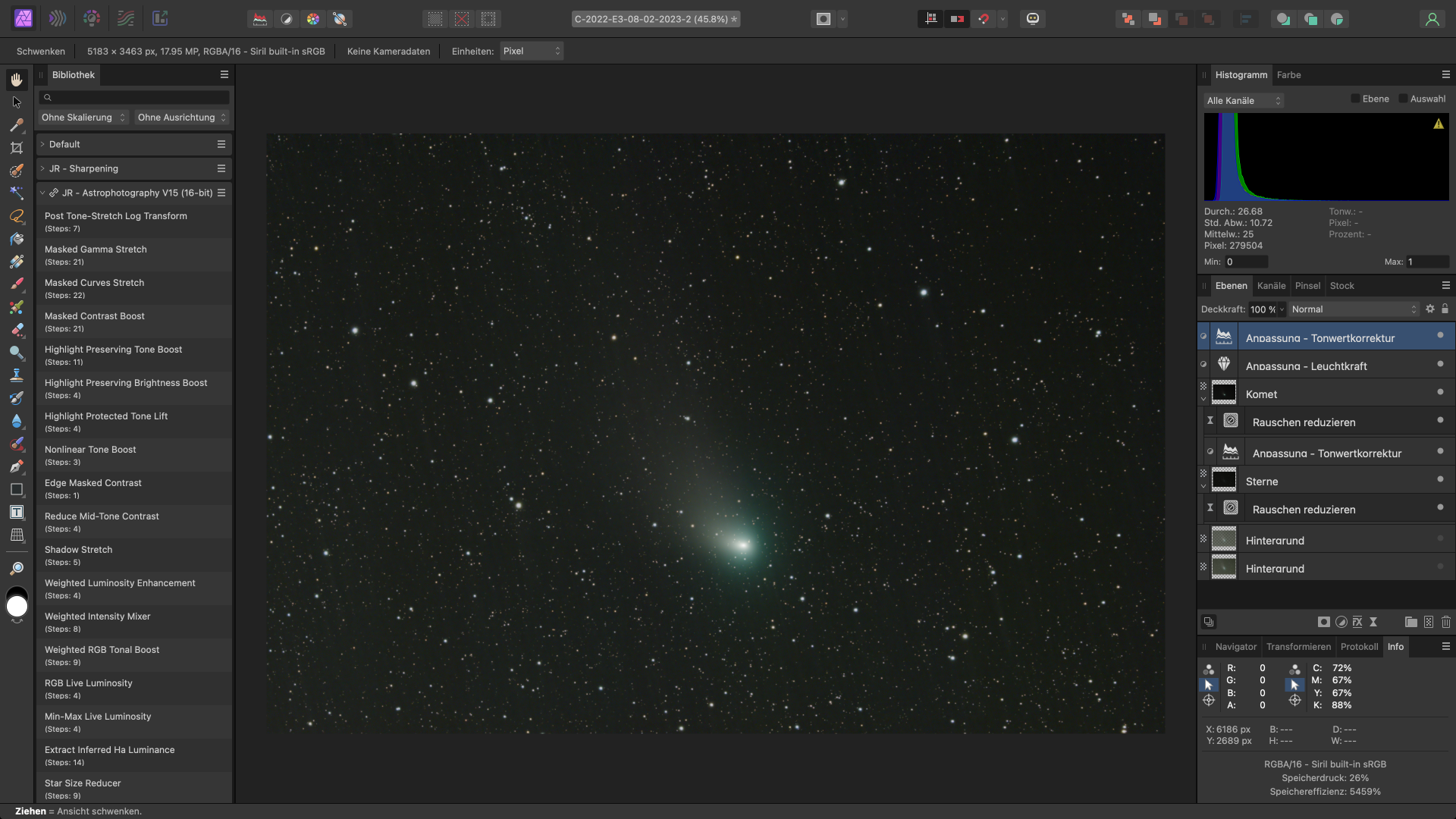This screenshot has height=819, width=1456.
Task: Open the Protokoll tab
Action: [1359, 647]
